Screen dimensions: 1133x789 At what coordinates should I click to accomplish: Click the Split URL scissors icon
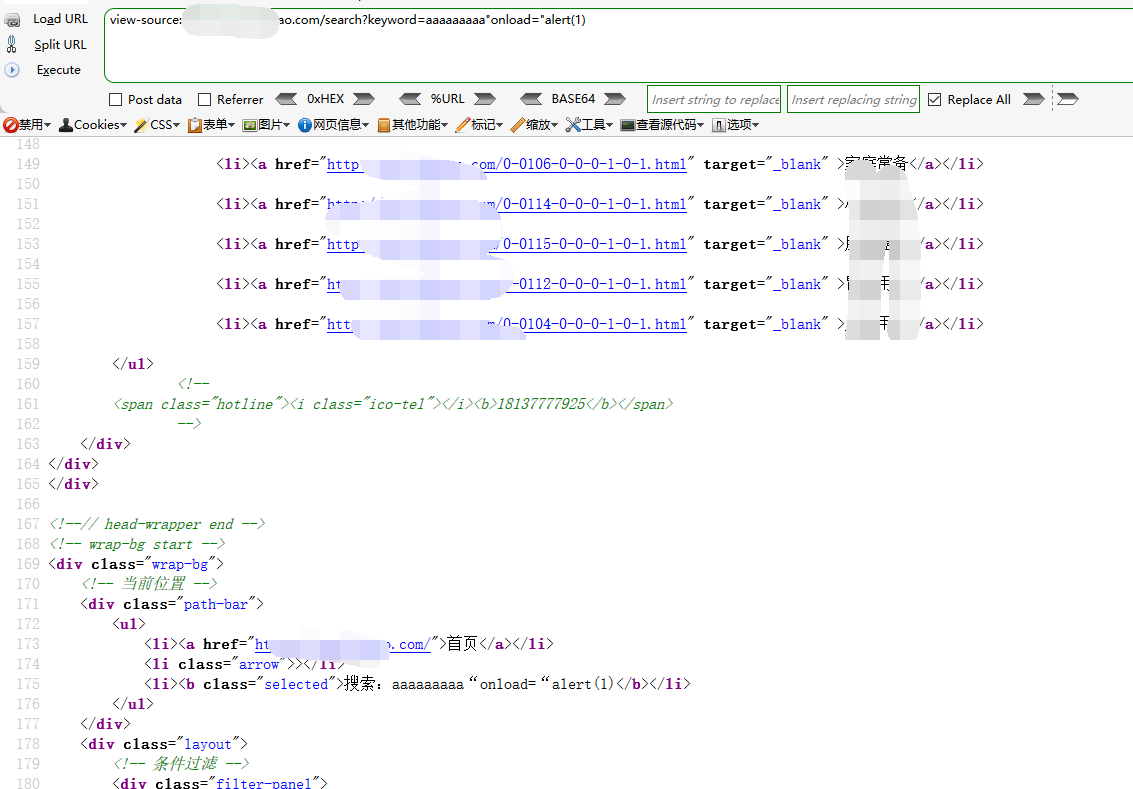pyautogui.click(x=12, y=45)
